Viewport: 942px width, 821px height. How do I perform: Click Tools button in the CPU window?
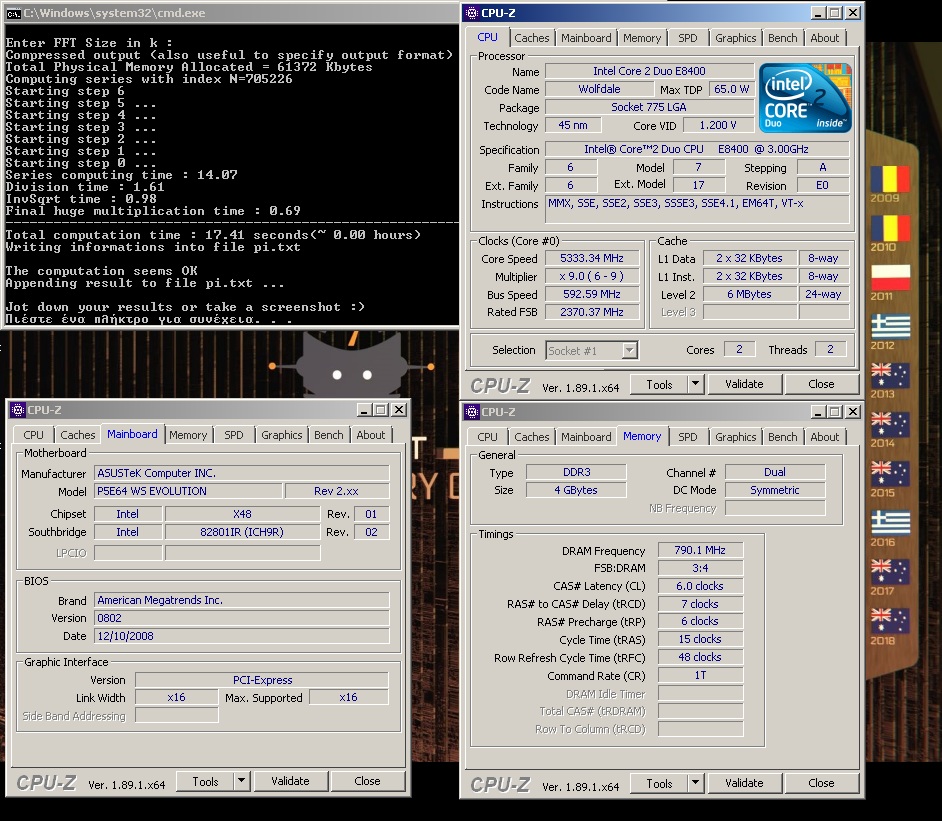tap(659, 384)
